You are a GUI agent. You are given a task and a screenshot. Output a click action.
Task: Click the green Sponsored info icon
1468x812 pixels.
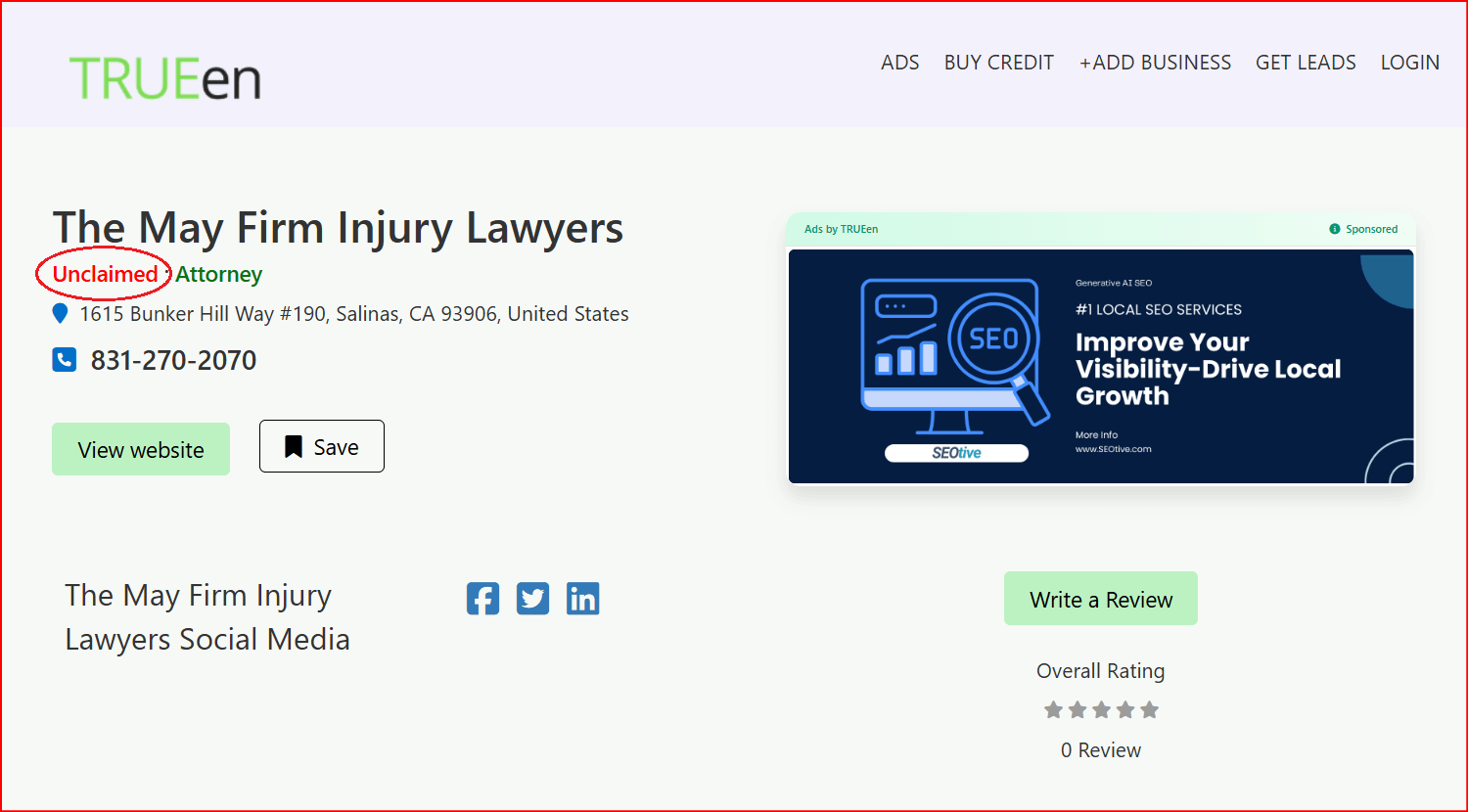click(x=1334, y=229)
